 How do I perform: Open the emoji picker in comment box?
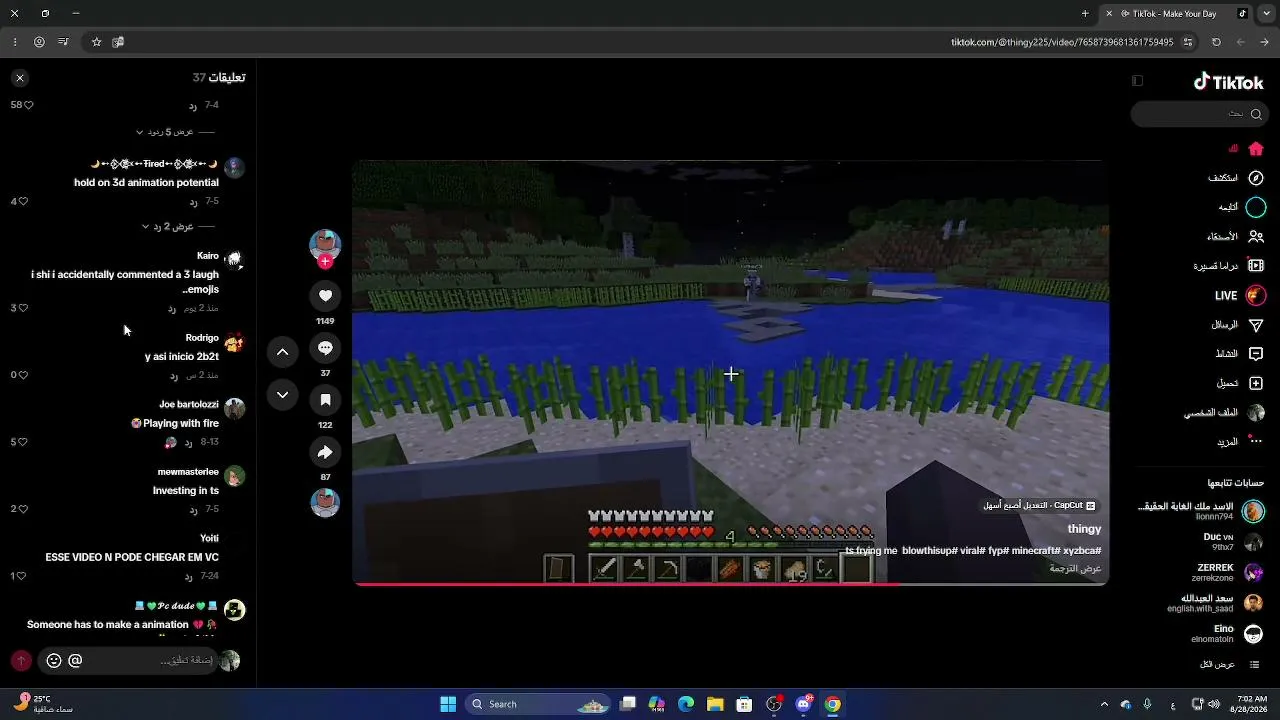(54, 661)
